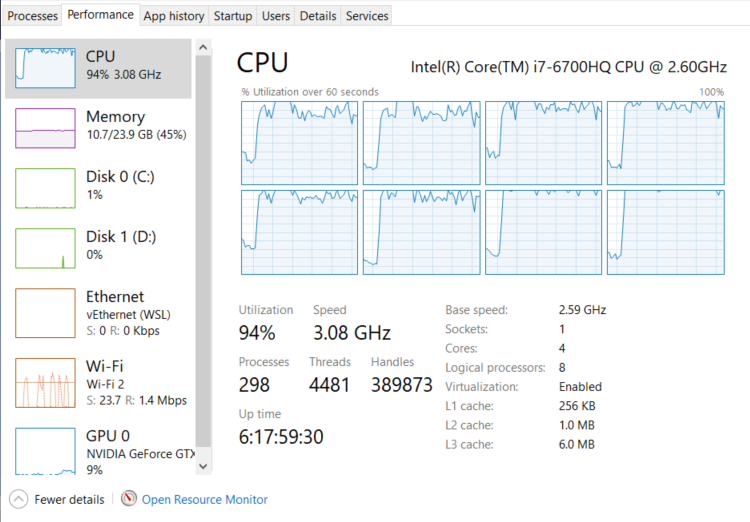
Task: Select the Disk 1 (D:) graph icon
Action: pos(46,248)
